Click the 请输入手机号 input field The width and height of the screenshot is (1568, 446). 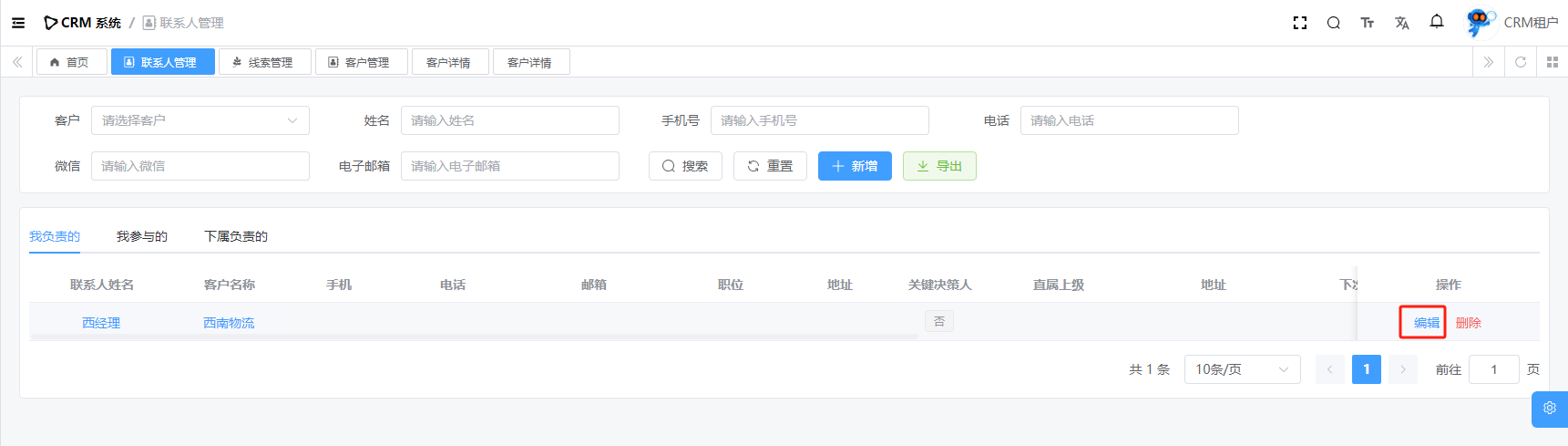click(819, 120)
